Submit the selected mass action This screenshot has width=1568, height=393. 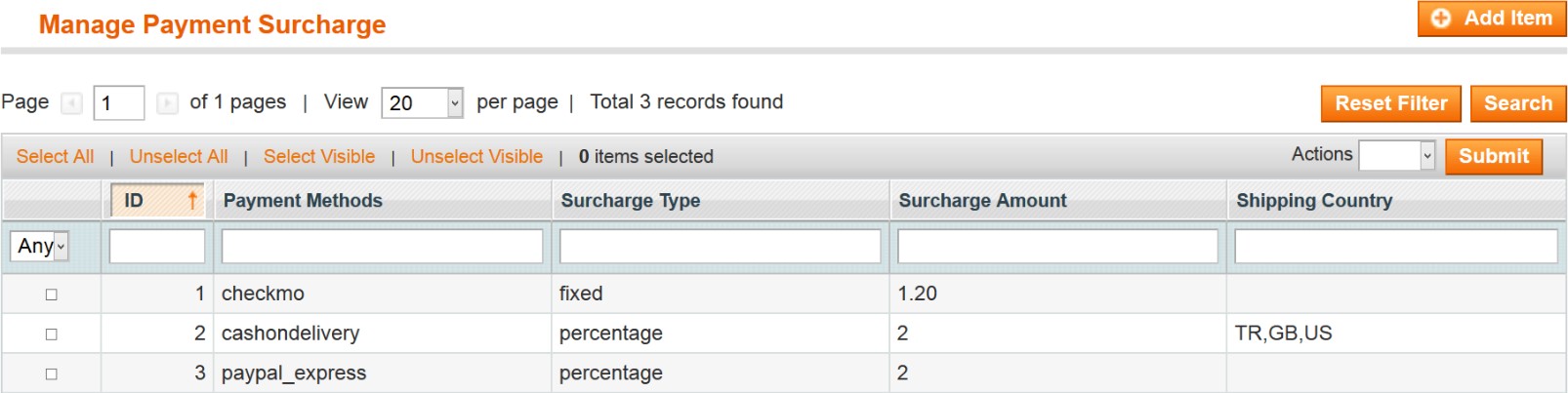point(1493,156)
